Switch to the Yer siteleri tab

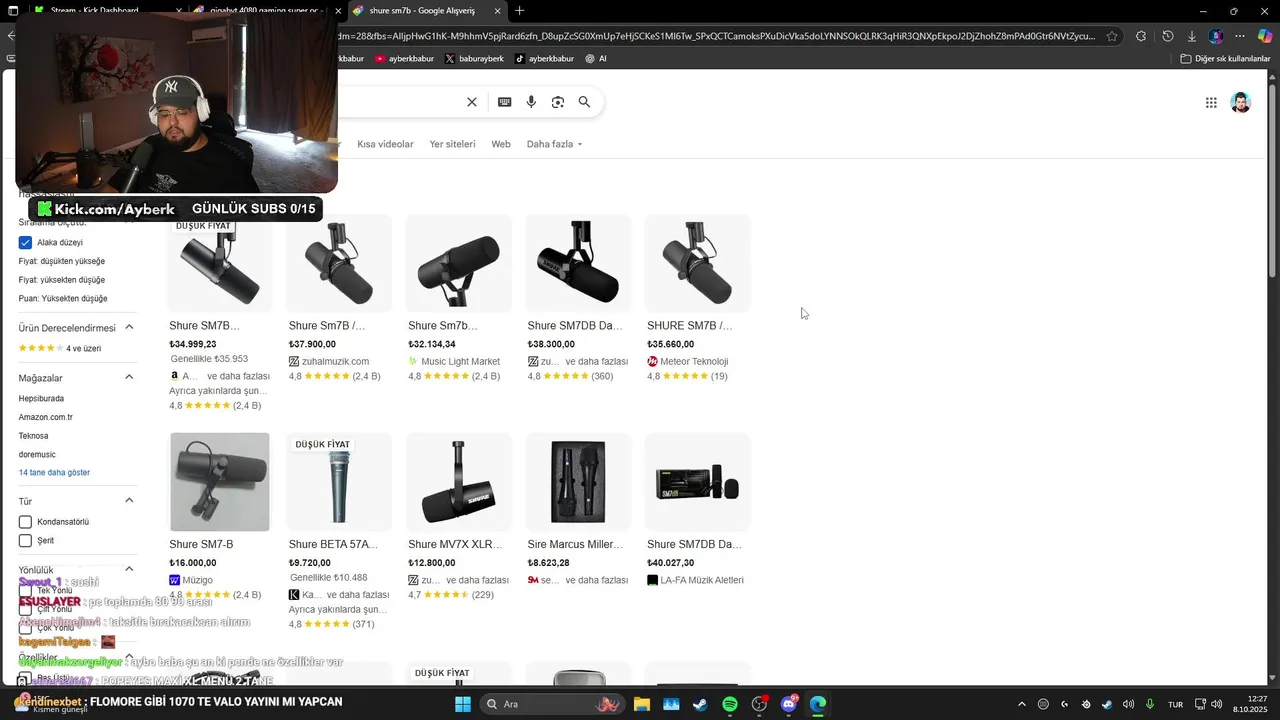pos(452,144)
